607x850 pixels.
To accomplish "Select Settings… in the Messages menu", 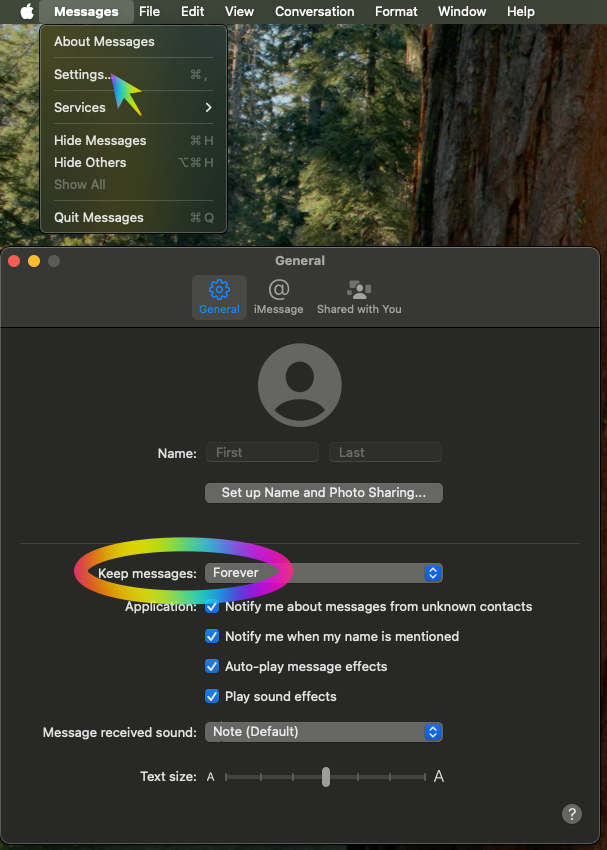I will click(x=133, y=75).
